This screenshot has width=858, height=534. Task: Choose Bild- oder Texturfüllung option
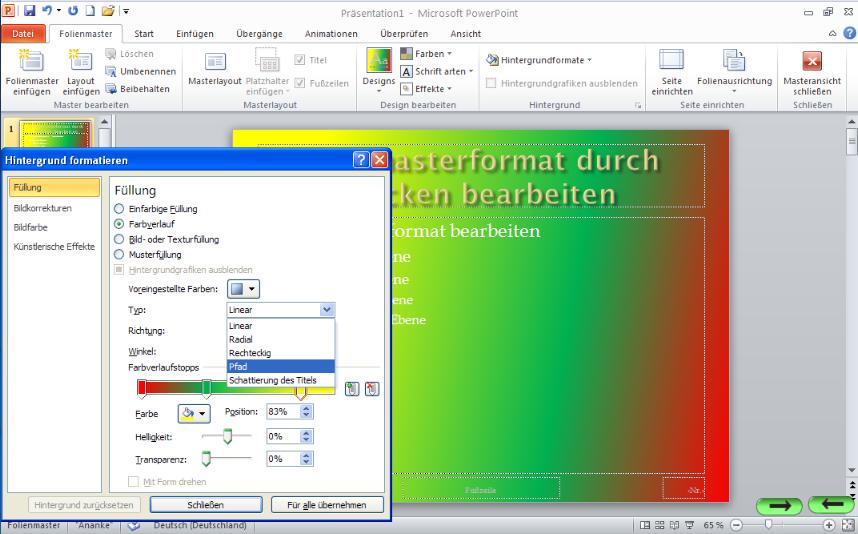(x=120, y=239)
